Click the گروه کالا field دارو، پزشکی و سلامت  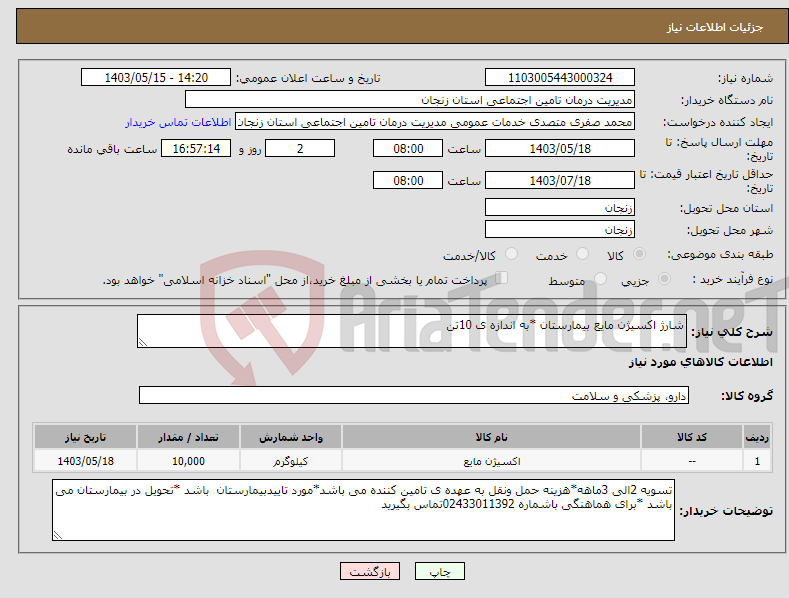pos(414,396)
